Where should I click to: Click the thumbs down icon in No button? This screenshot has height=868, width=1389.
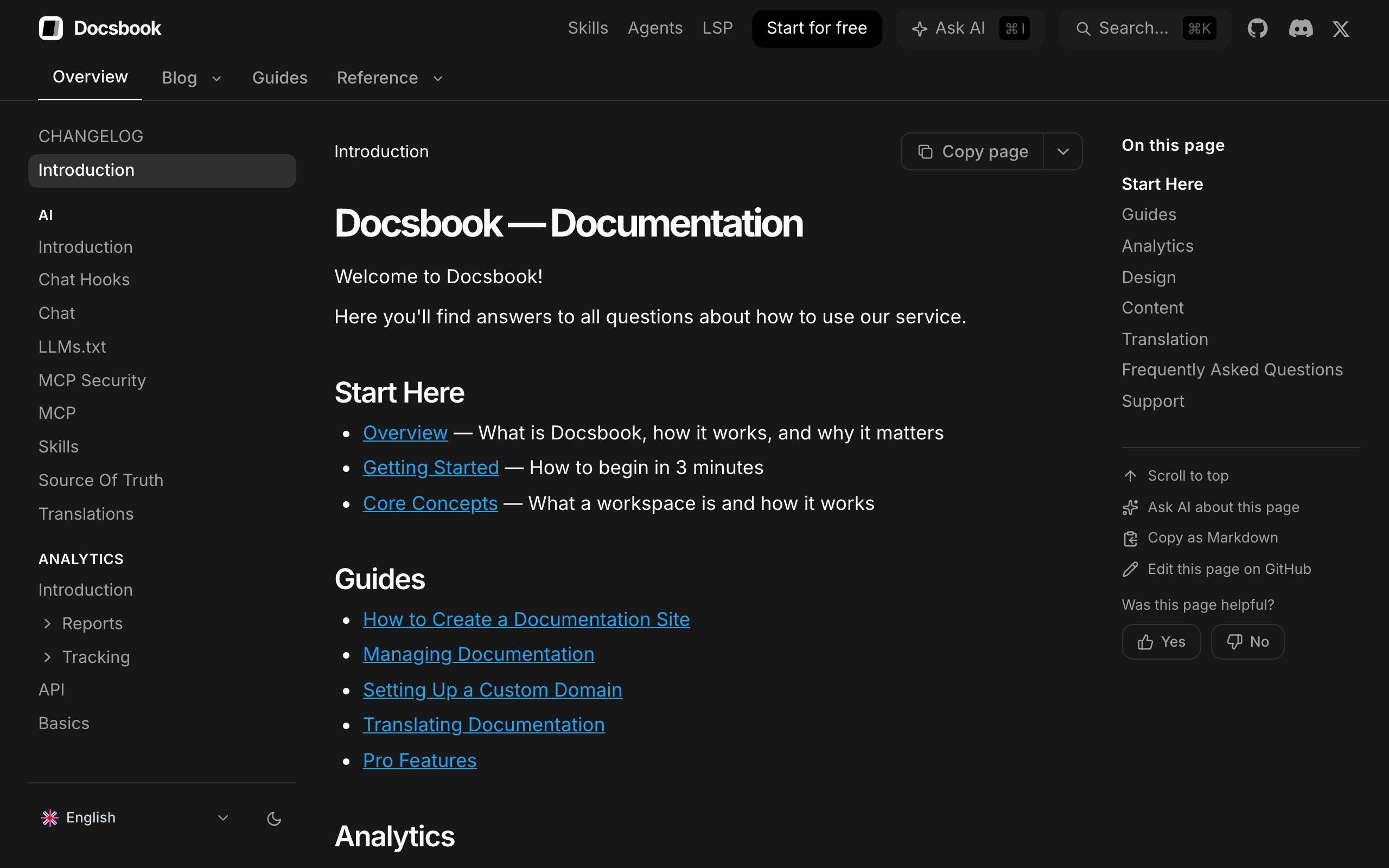[1234, 642]
